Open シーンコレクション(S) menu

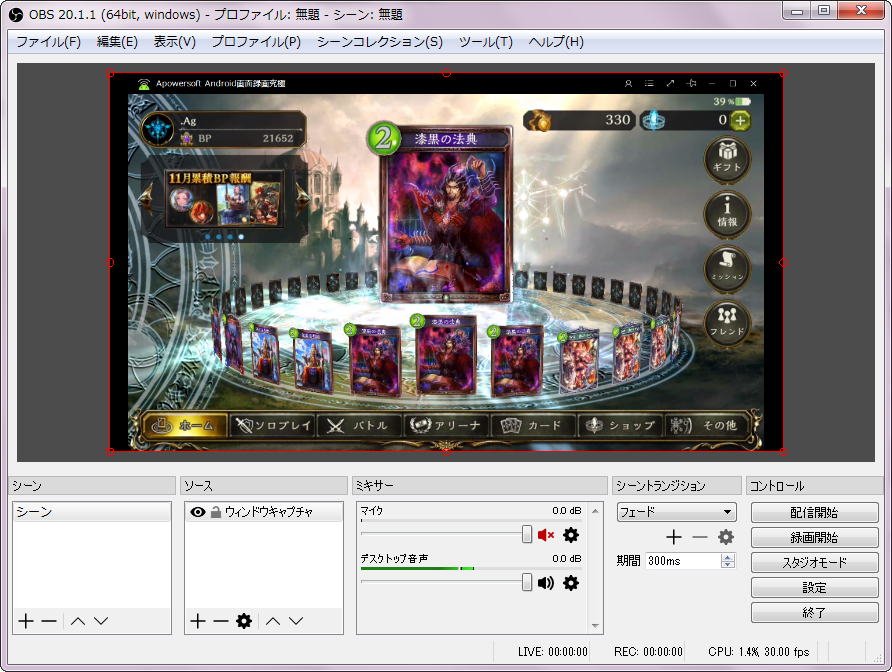coord(379,42)
